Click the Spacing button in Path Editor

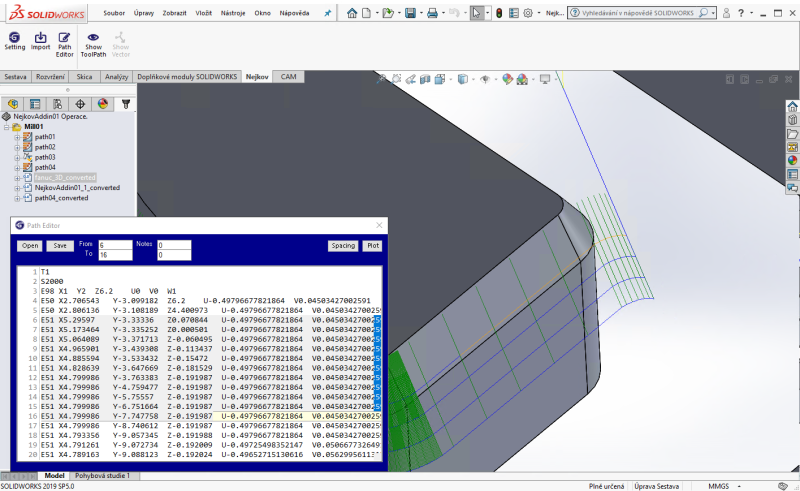click(x=343, y=245)
